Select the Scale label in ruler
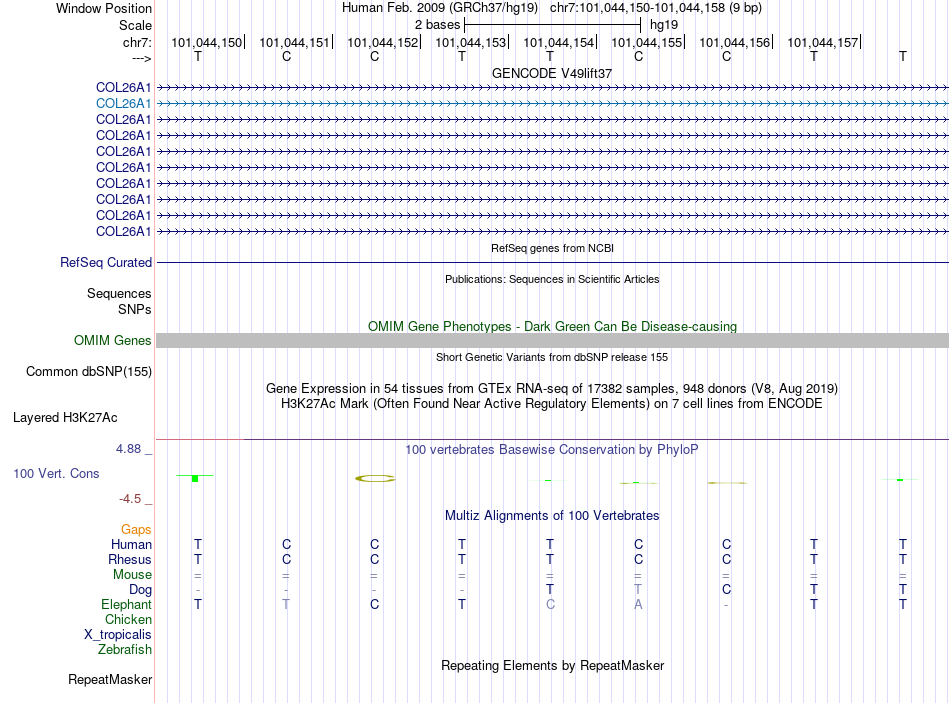This screenshot has height=703, width=950. click(x=135, y=25)
